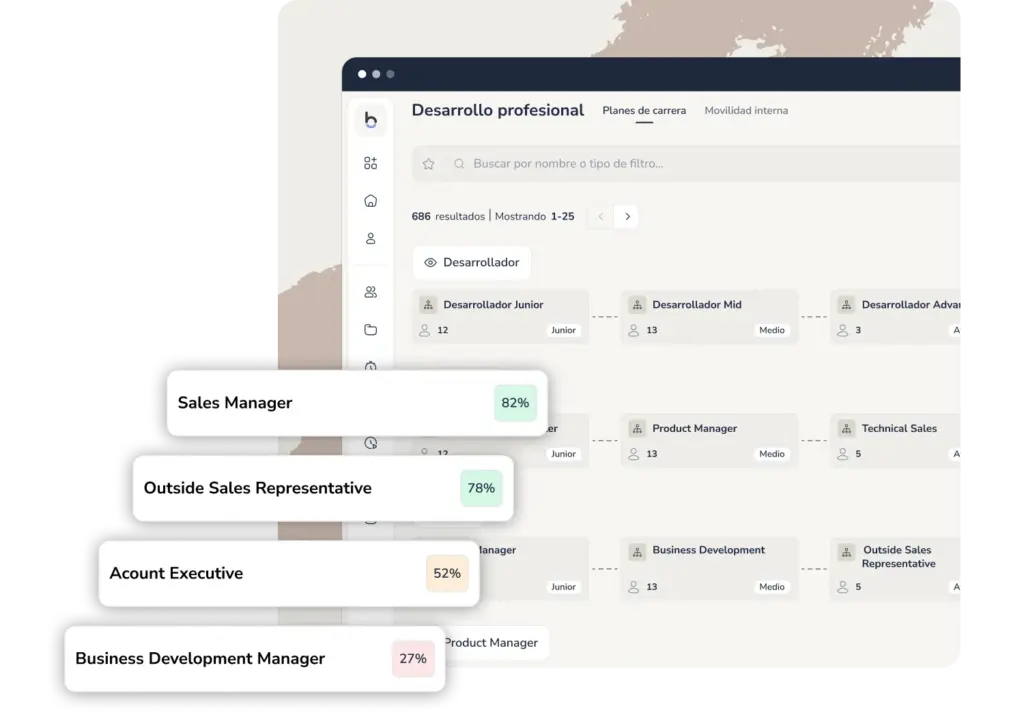
Task: Click the app logo in sidebar
Action: point(371,121)
